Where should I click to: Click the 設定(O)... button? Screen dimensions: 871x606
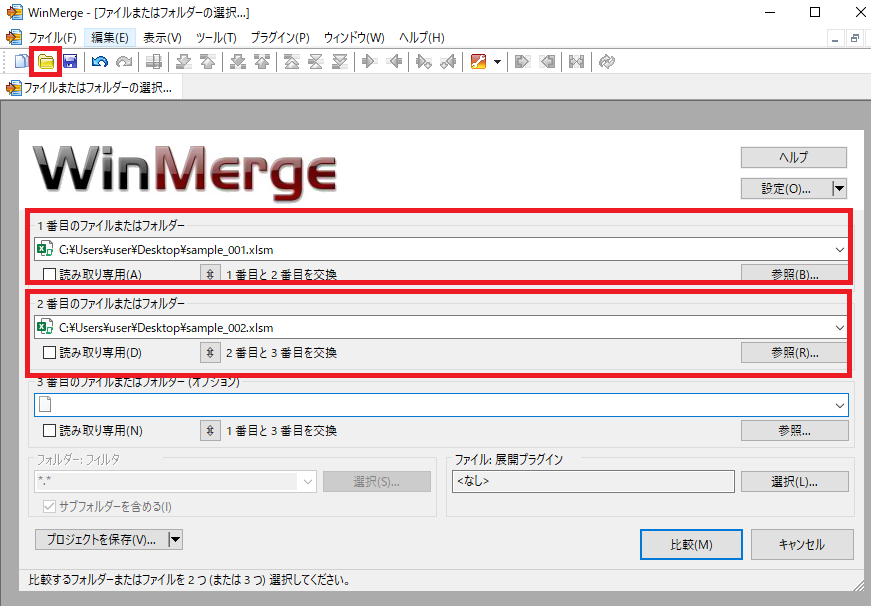click(786, 189)
